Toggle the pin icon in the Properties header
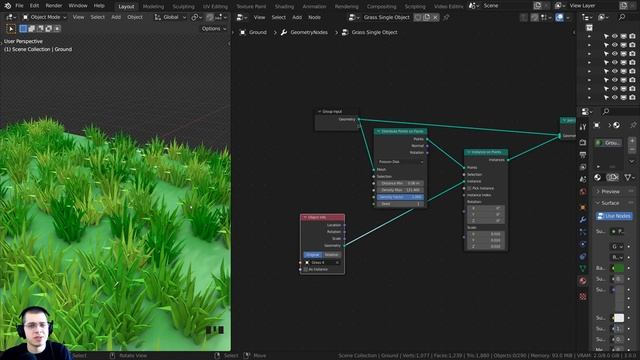This screenshot has height=360, width=640. tap(633, 125)
